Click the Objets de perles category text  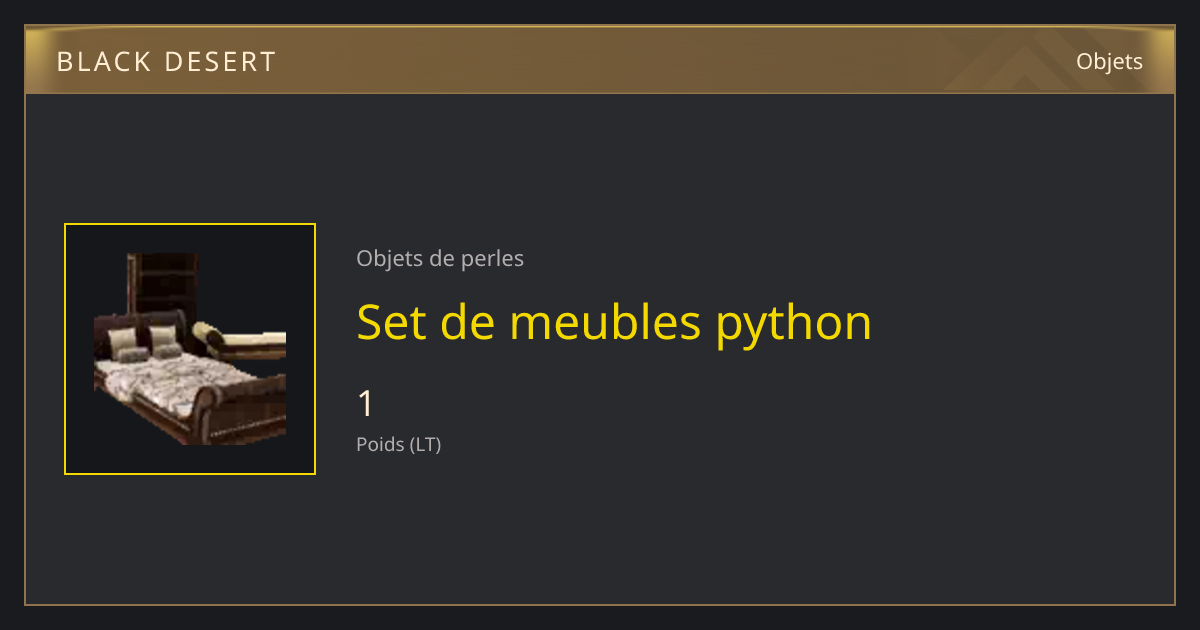[440, 259]
